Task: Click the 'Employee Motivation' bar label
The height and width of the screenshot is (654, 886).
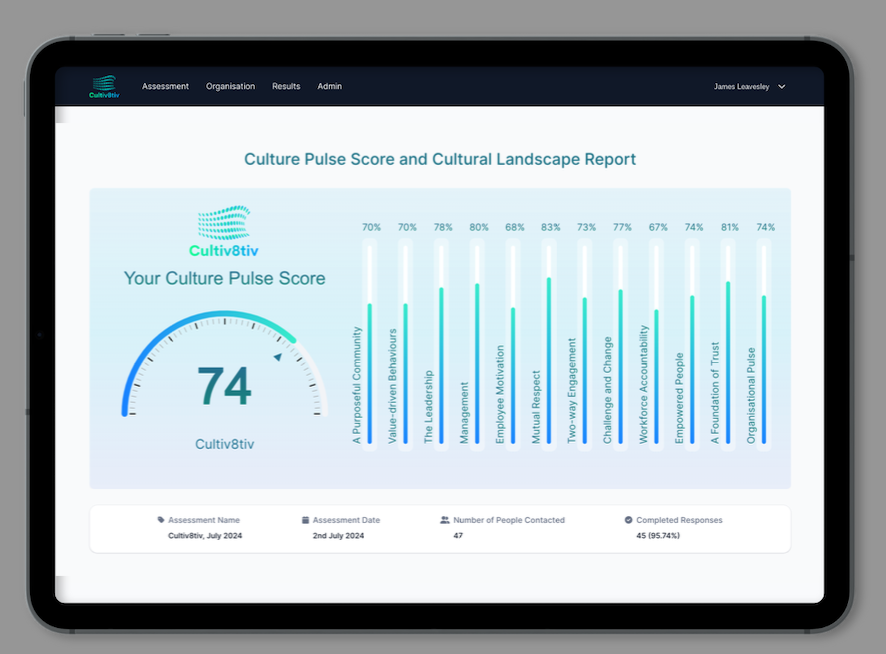Action: (500, 395)
